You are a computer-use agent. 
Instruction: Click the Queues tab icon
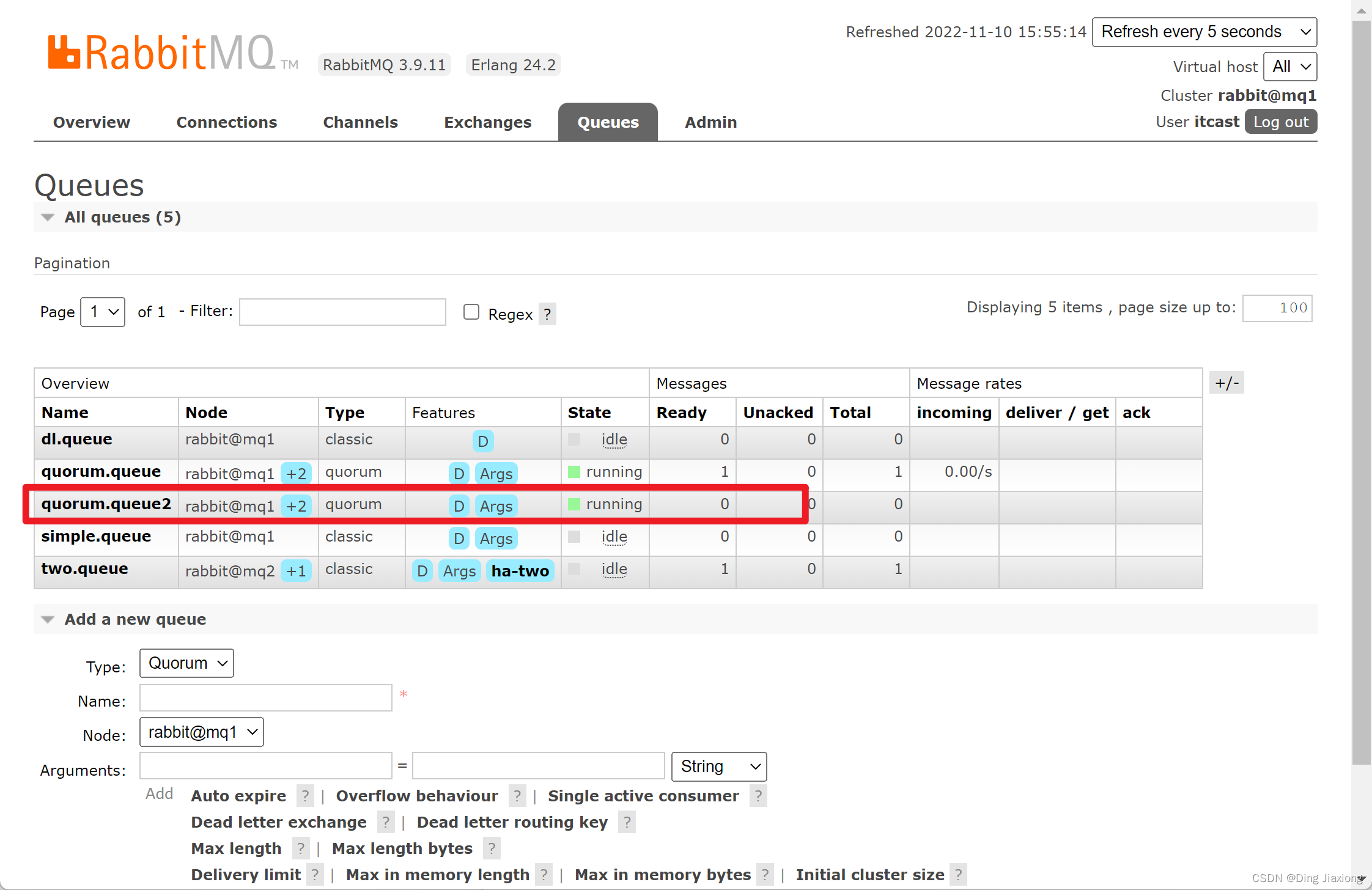tap(608, 123)
